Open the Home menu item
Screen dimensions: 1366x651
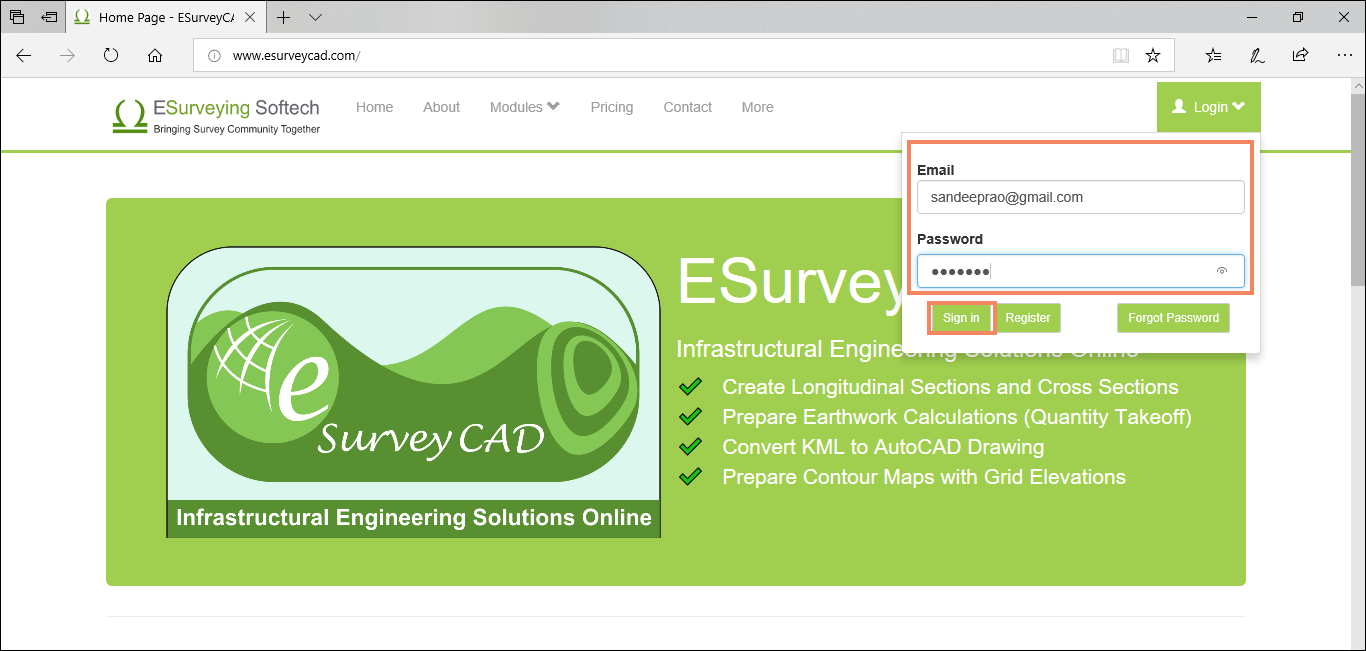(375, 107)
